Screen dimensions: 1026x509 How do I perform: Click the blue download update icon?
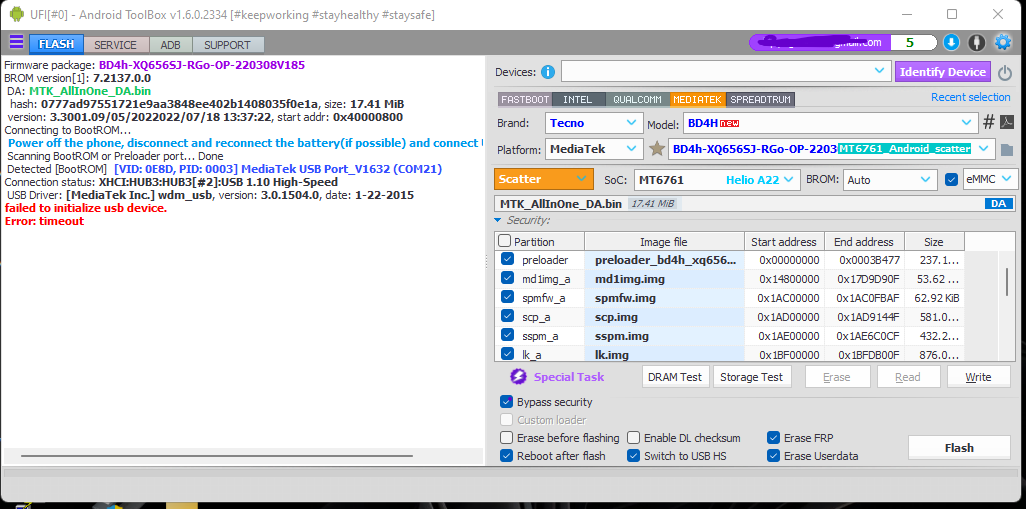(951, 43)
